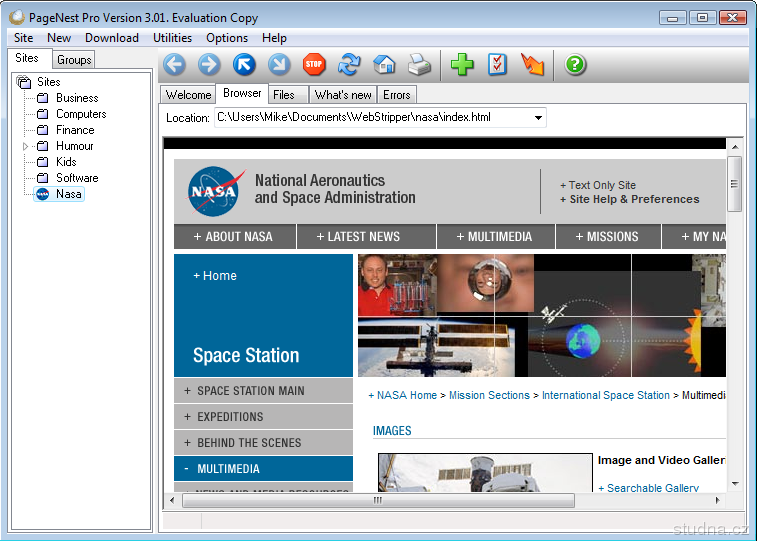Click the checklist icon in toolbar

(x=497, y=65)
